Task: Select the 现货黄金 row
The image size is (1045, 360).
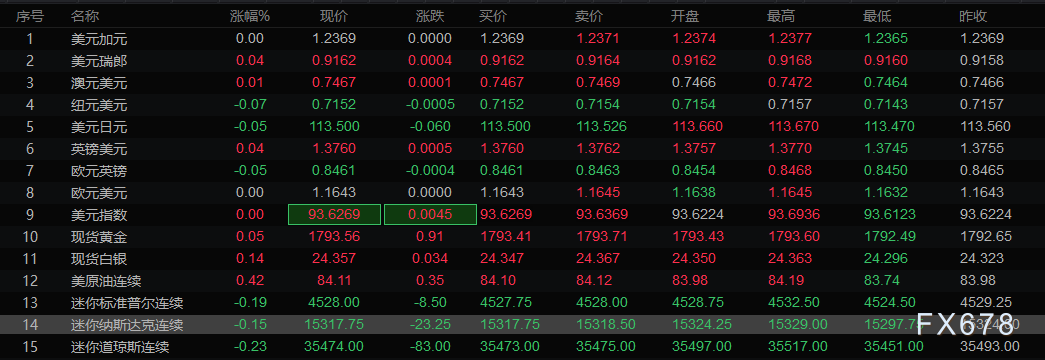Action: coord(522,237)
